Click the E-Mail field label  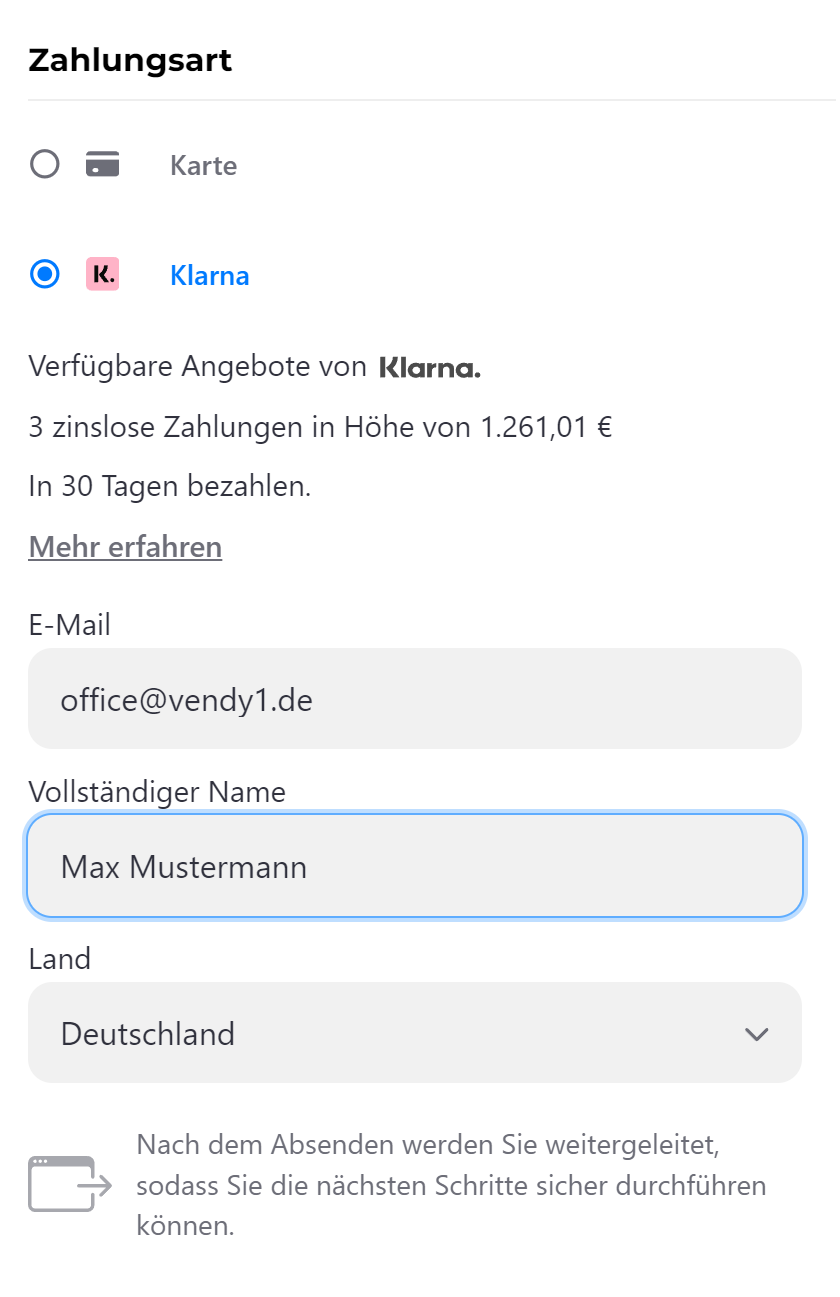click(69, 625)
